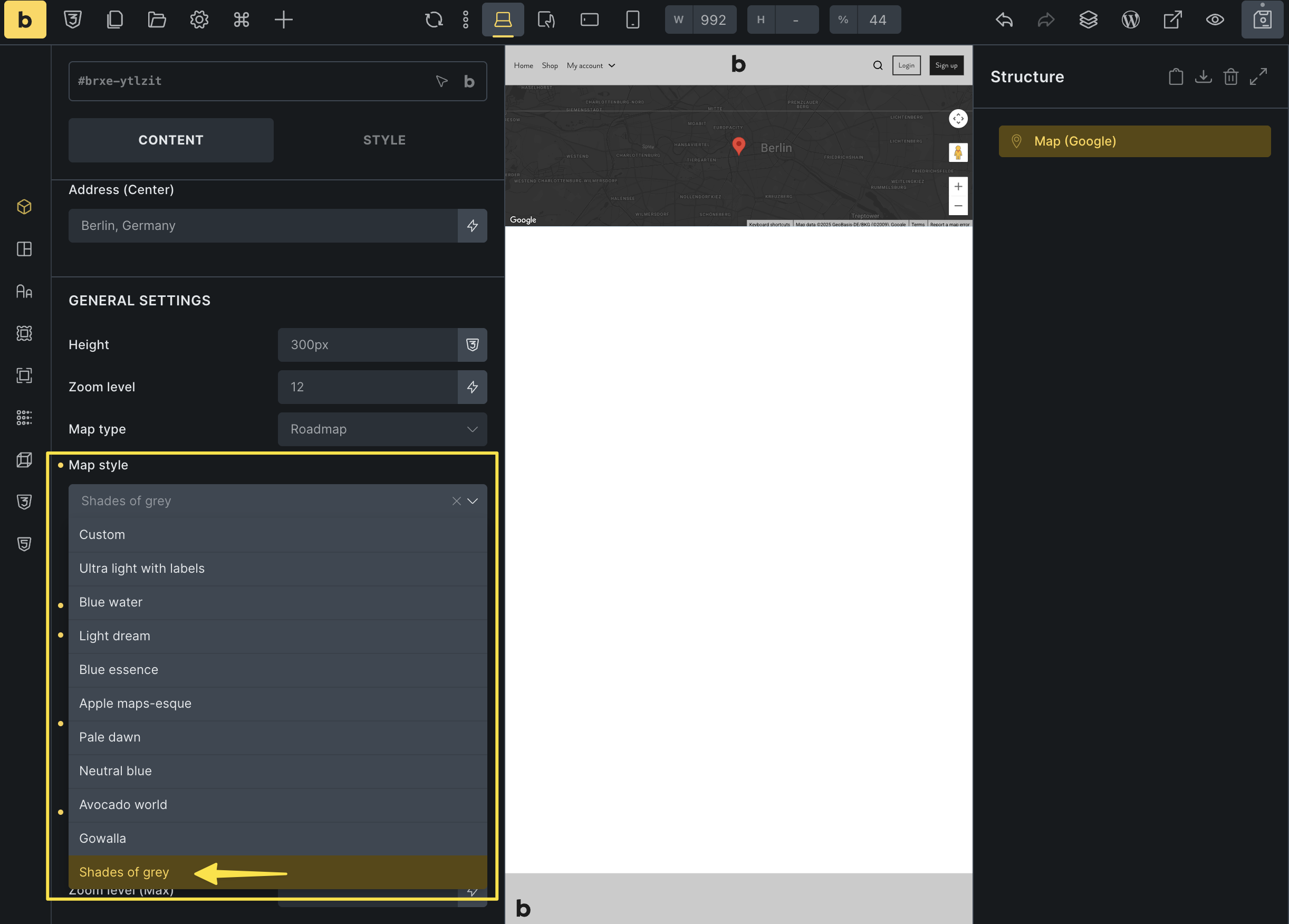The image size is (1289, 924).
Task: Click the canvas width field showing 992
Action: (x=713, y=20)
